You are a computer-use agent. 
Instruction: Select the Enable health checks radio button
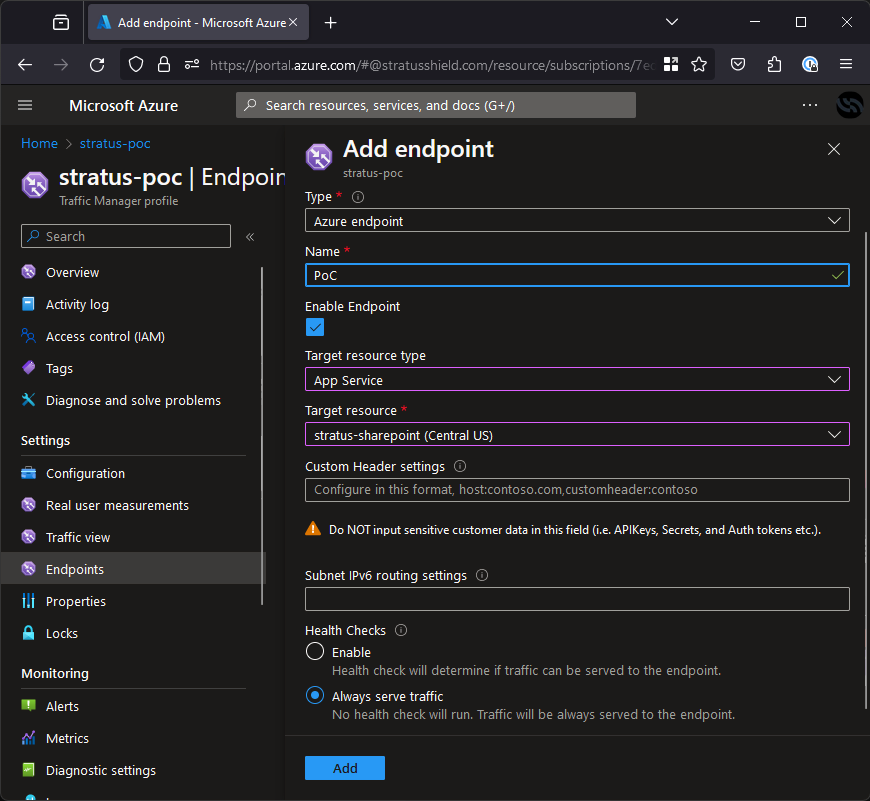[315, 651]
